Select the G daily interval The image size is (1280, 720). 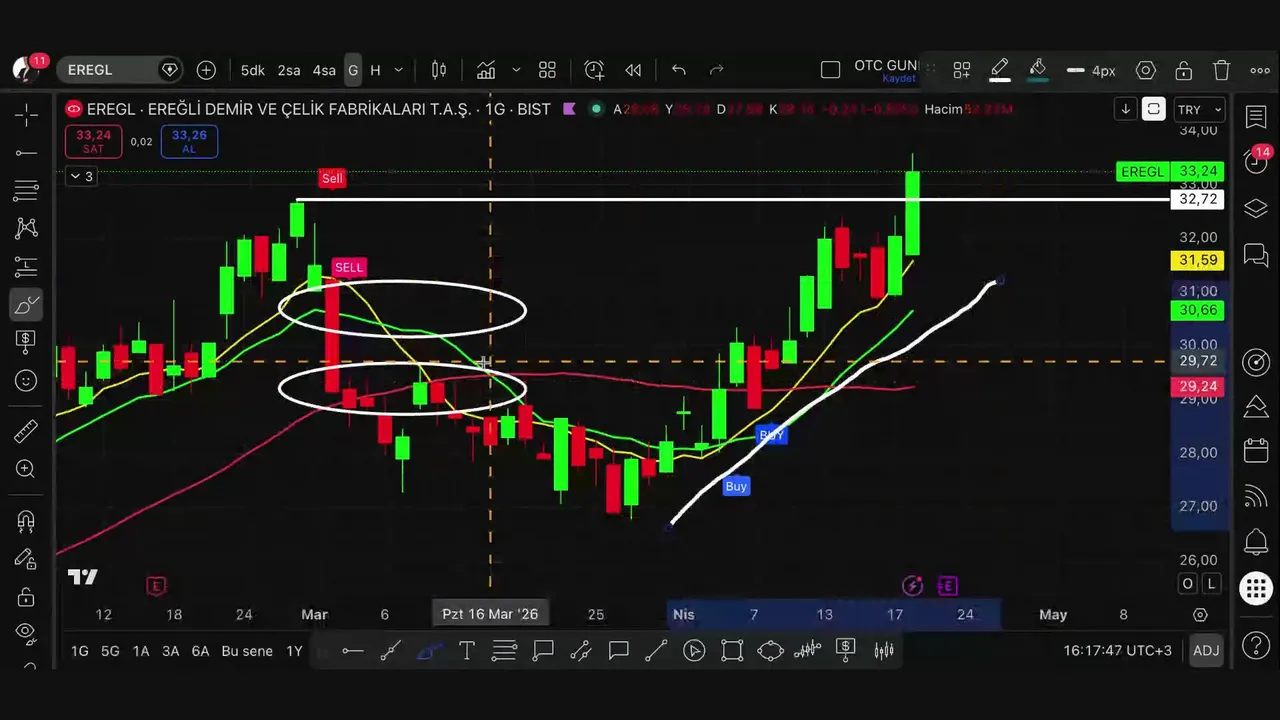coord(353,70)
